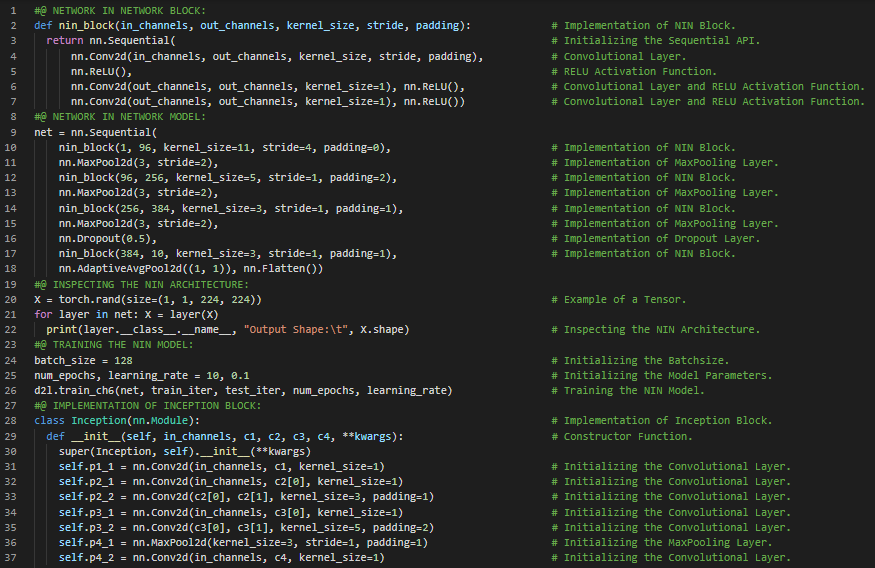Image resolution: width=875 pixels, height=568 pixels.
Task: Click the "Constructor Function." comment
Action: click(628, 436)
